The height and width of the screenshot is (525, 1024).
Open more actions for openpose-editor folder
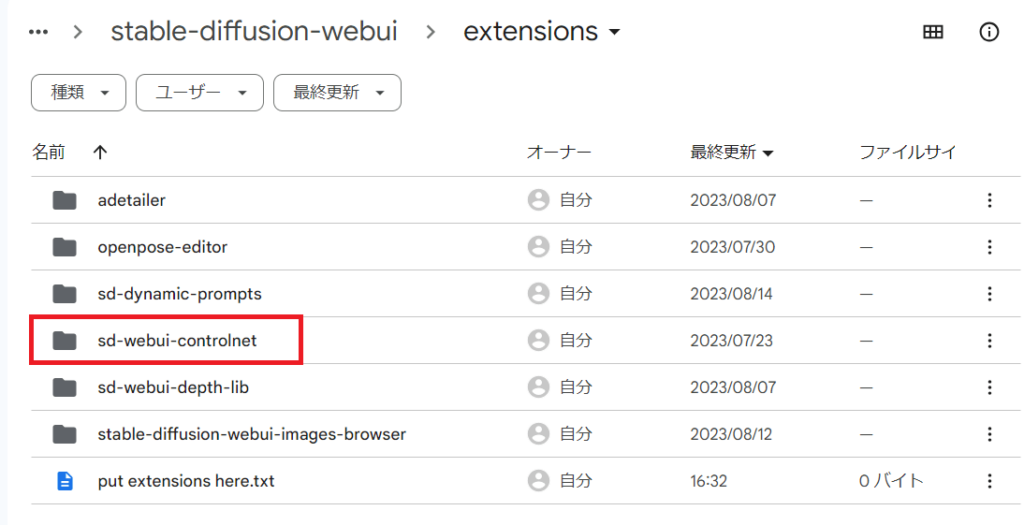click(989, 247)
